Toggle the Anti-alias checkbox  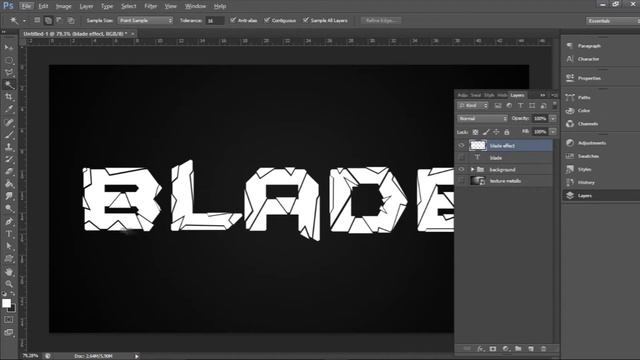[x=233, y=20]
